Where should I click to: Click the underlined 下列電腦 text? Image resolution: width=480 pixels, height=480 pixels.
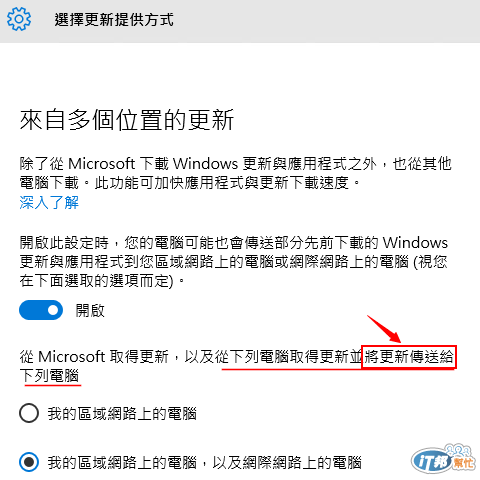pyautogui.click(x=50, y=376)
